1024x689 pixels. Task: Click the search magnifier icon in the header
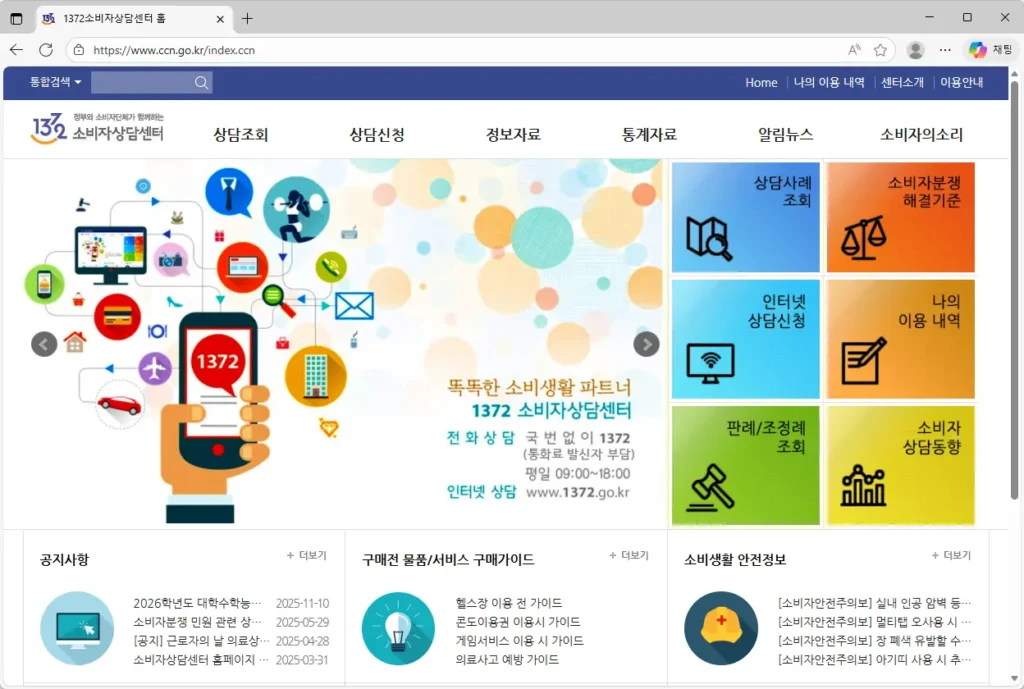[200, 82]
